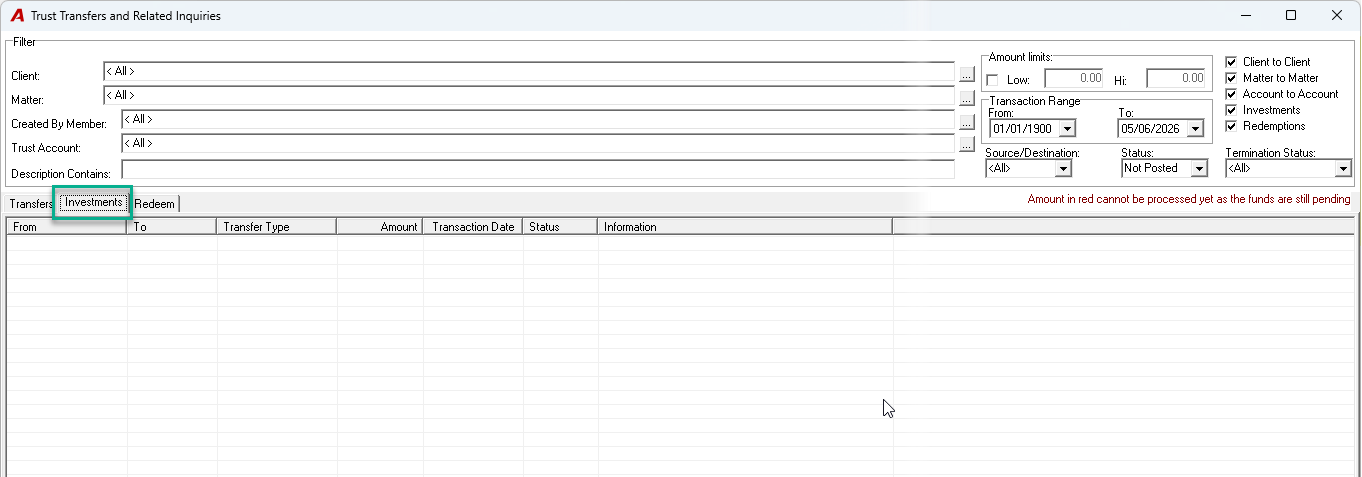This screenshot has width=1362, height=477.
Task: Uncheck the Investments filter checkbox
Action: point(1231,110)
